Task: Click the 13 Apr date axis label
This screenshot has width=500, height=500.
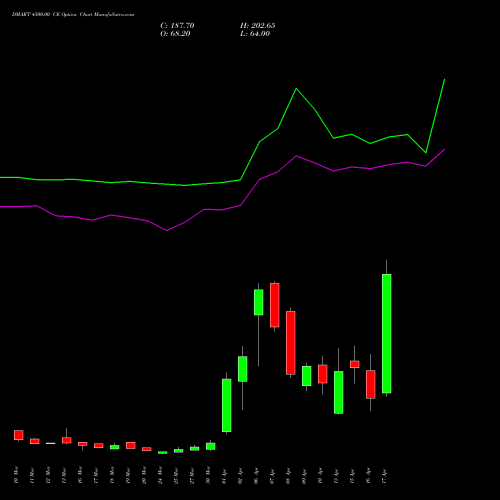Action: click(x=336, y=477)
